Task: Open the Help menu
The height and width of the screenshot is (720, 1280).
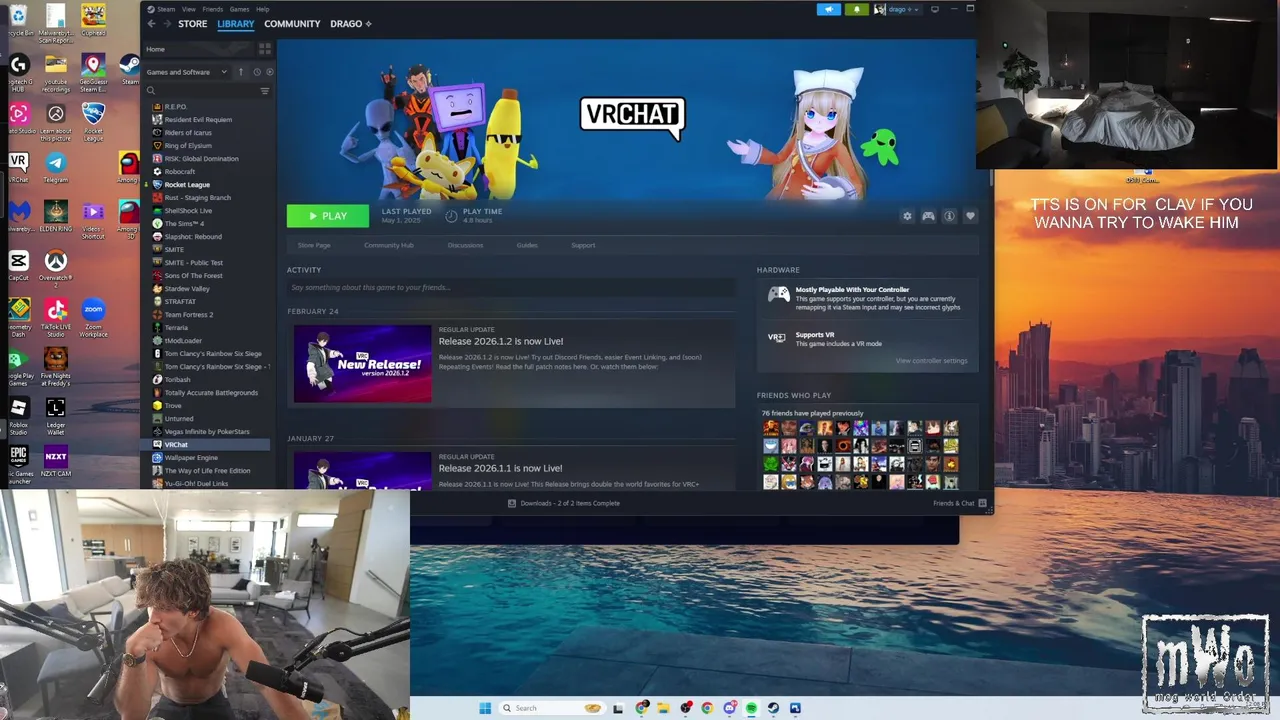Action: click(x=262, y=9)
